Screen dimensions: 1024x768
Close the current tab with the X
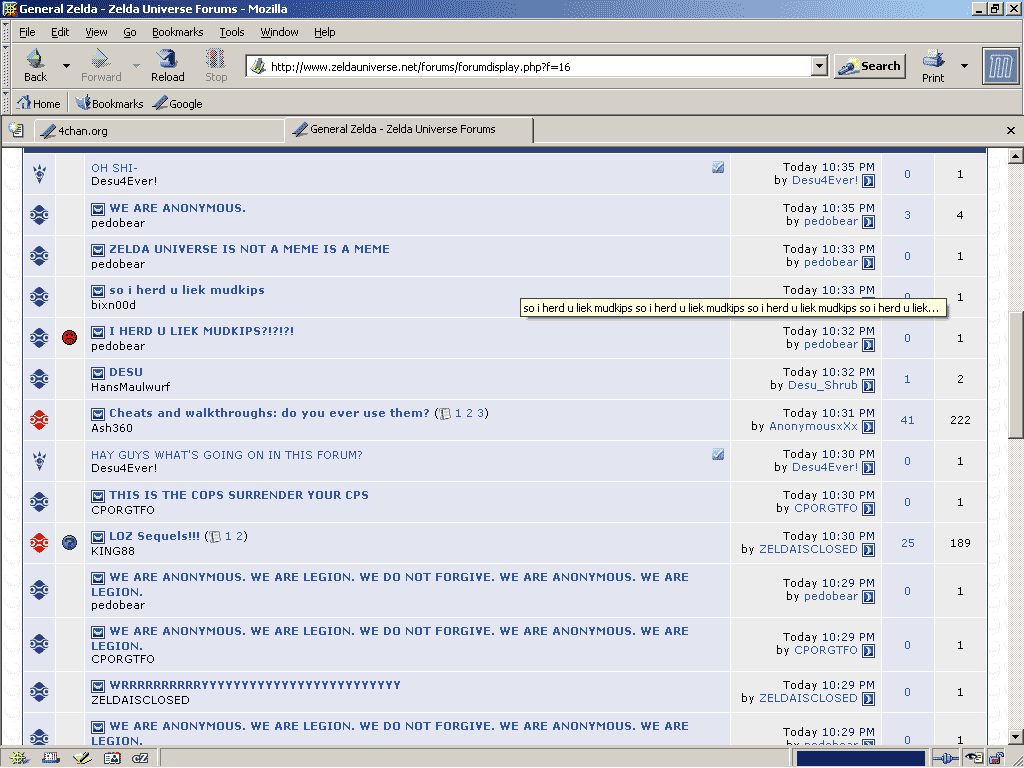pos(1010,131)
